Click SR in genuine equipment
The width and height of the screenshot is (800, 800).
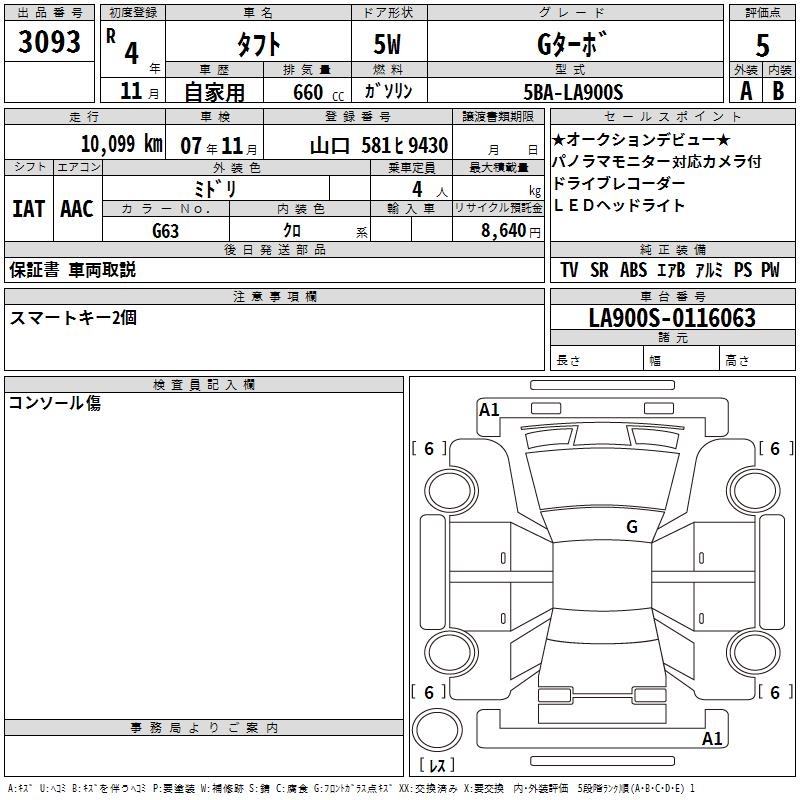pyautogui.click(x=599, y=270)
